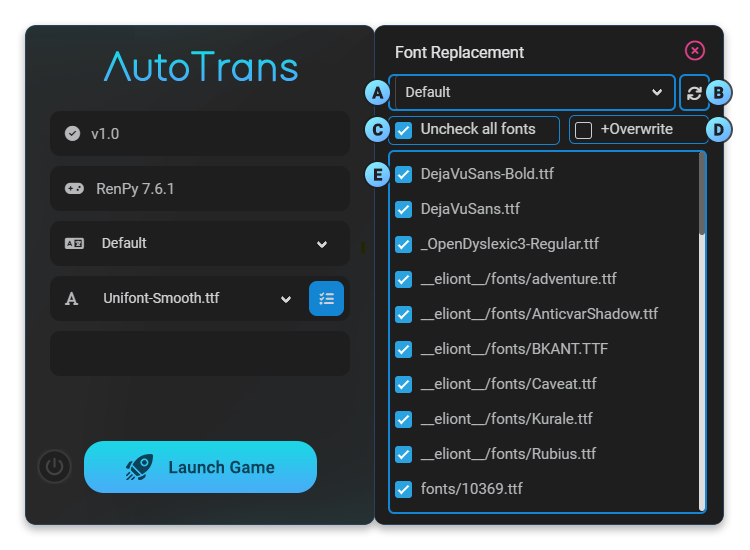The width and height of the screenshot is (750, 550).
Task: Click the empty field below the font selector
Action: point(199,354)
